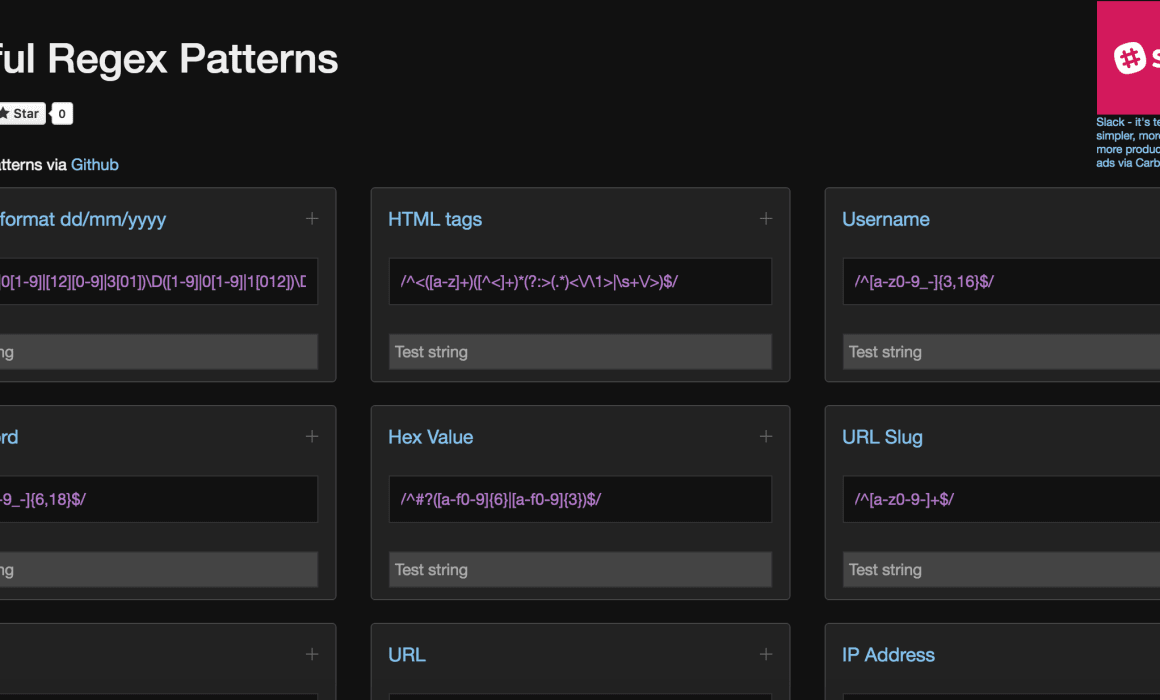Expand the Hex Value card plus icon

point(766,437)
